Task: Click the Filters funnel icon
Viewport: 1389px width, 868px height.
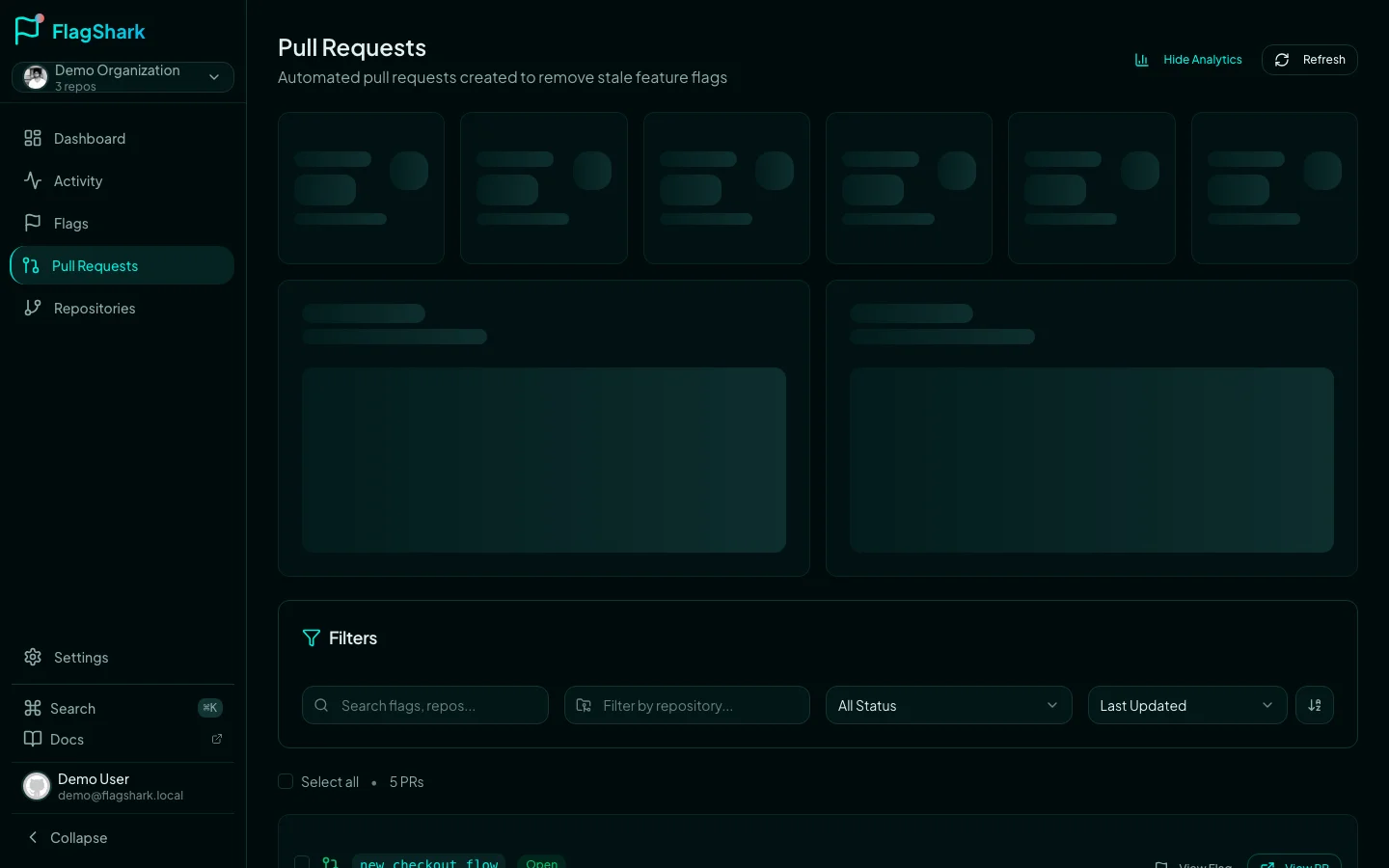Action: tap(311, 638)
